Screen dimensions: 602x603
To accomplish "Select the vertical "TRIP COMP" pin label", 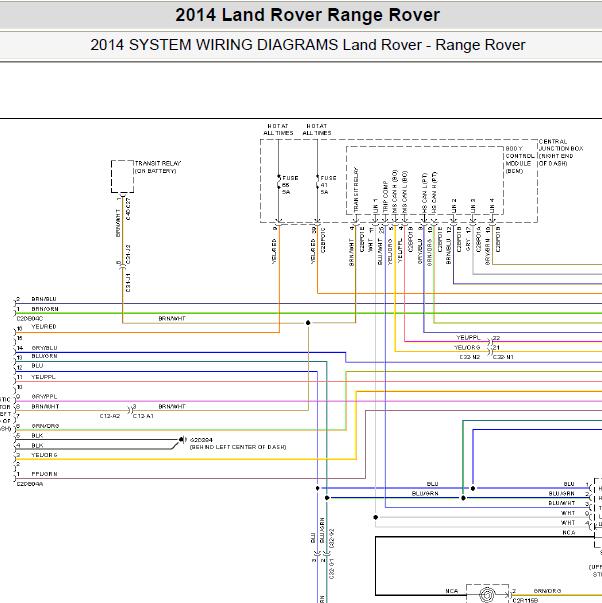I will (385, 196).
